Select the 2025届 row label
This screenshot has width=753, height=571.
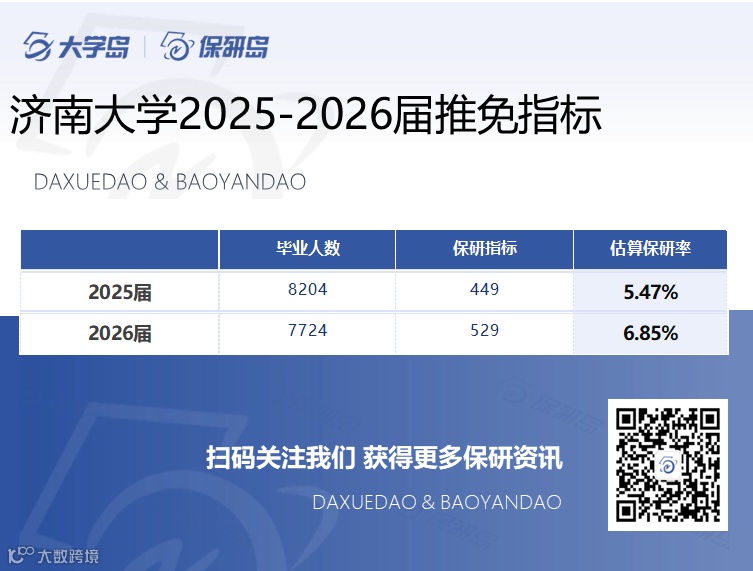point(120,292)
